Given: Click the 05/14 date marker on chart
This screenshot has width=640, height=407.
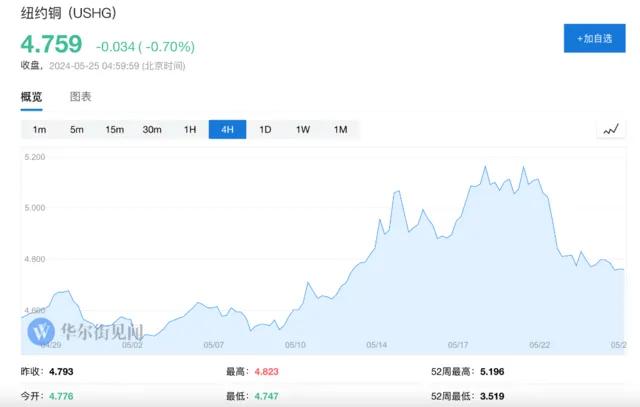Looking at the screenshot, I should pyautogui.click(x=377, y=346).
